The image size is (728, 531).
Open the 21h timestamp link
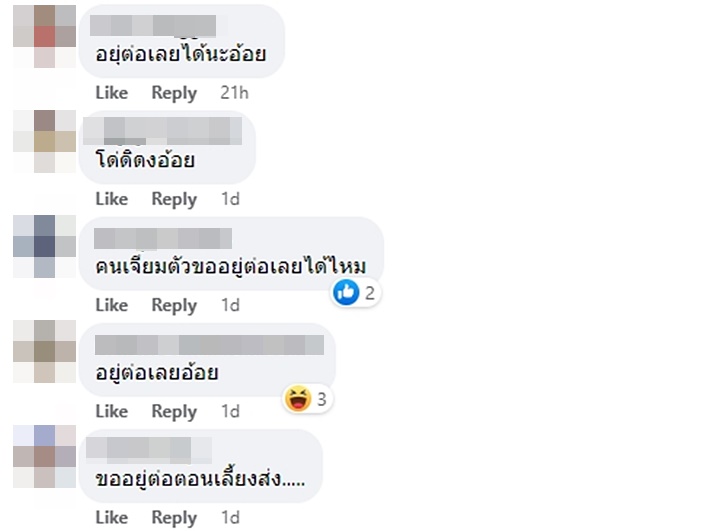[234, 93]
